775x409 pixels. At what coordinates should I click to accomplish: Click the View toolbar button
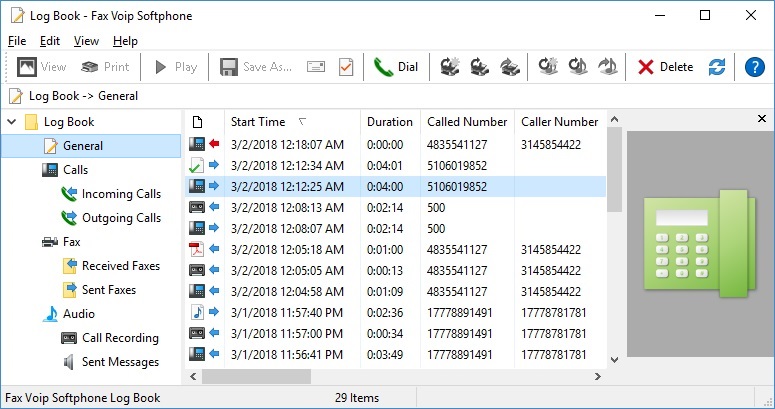coord(42,67)
